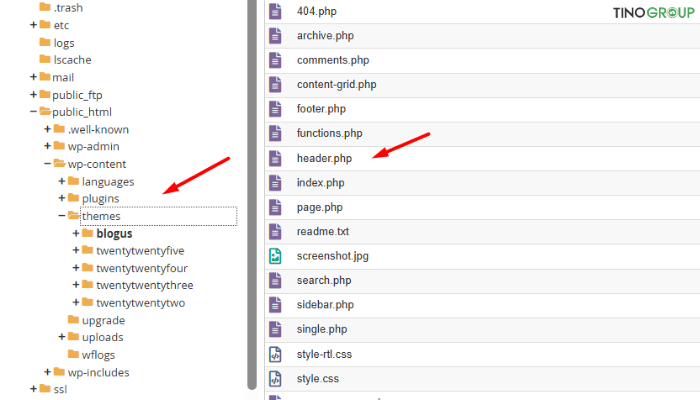Open the screenshot.jpg file name
The width and height of the screenshot is (700, 400).
point(333,256)
